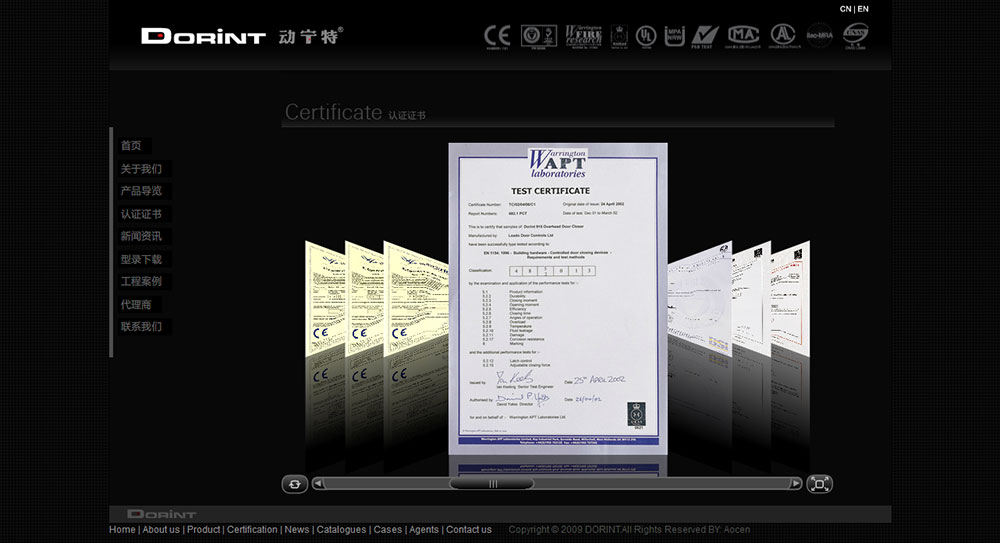This screenshot has width=1000, height=543.
Task: Select the leftmost yellow CE certificate thumbnail
Action: pos(325,298)
